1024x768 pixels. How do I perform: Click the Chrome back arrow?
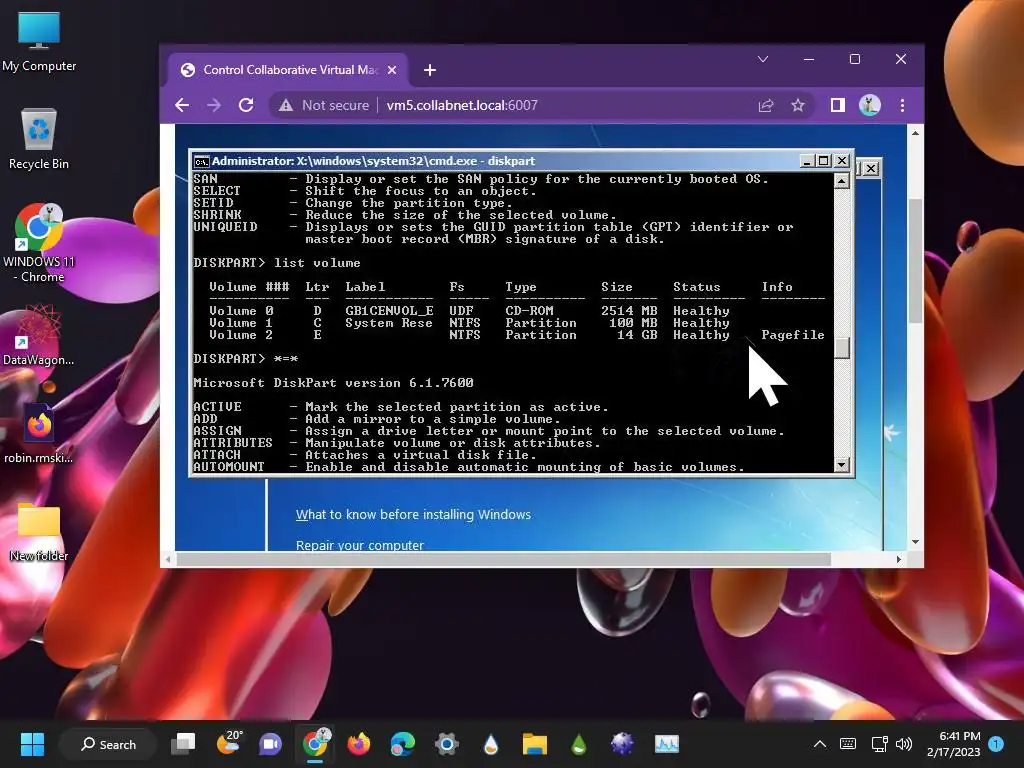coord(182,105)
